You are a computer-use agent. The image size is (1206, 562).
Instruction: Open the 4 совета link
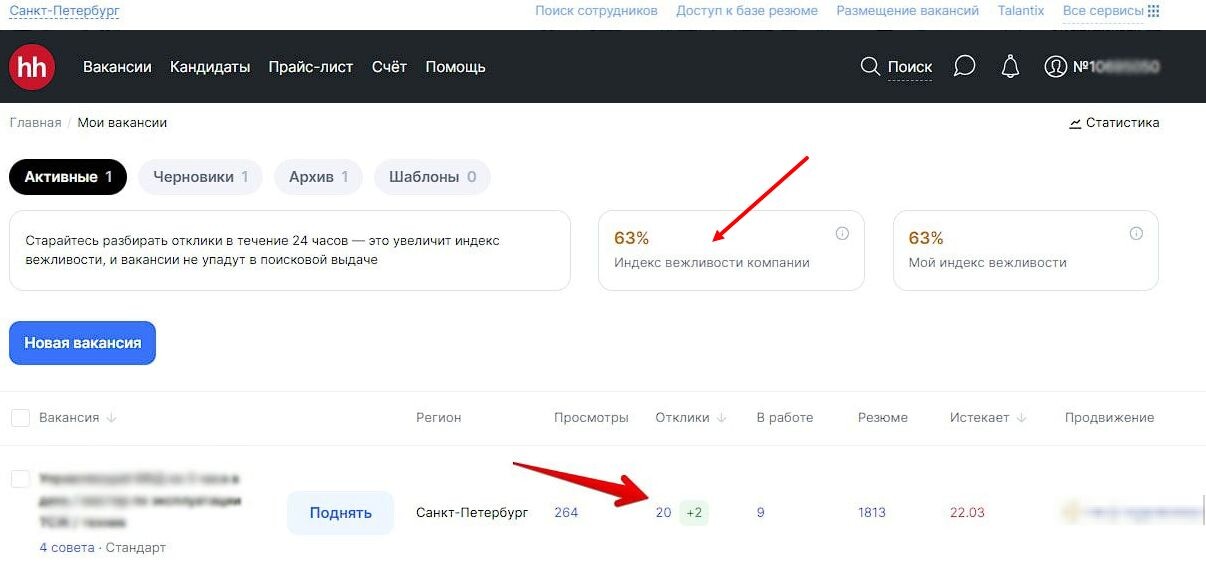pyautogui.click(x=67, y=548)
